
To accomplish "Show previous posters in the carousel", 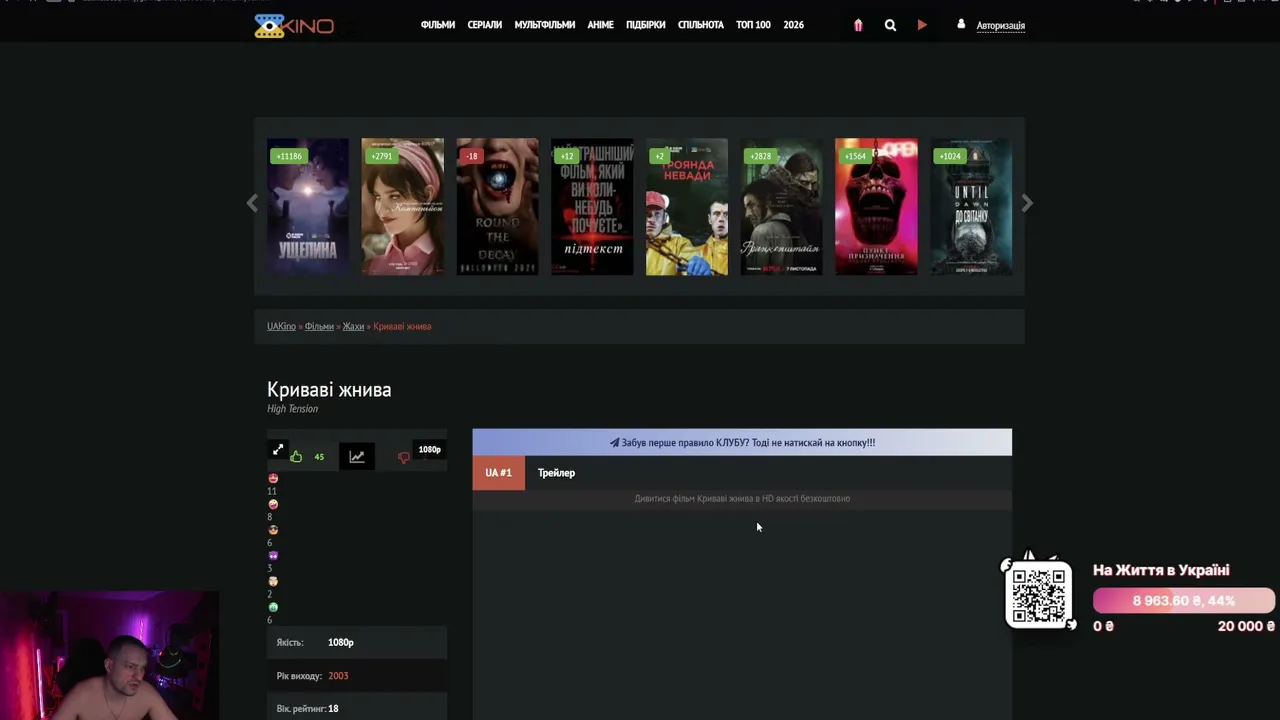I will coord(252,203).
